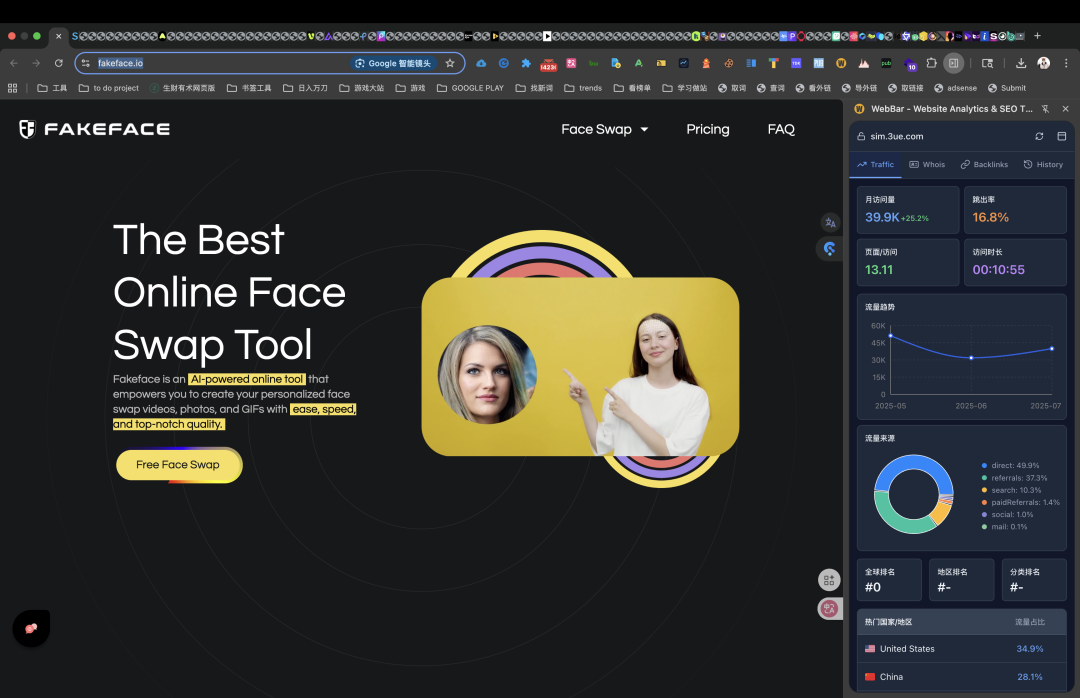1080x698 pixels.
Task: Click the 16.8% bounce rate value
Action: 990,217
